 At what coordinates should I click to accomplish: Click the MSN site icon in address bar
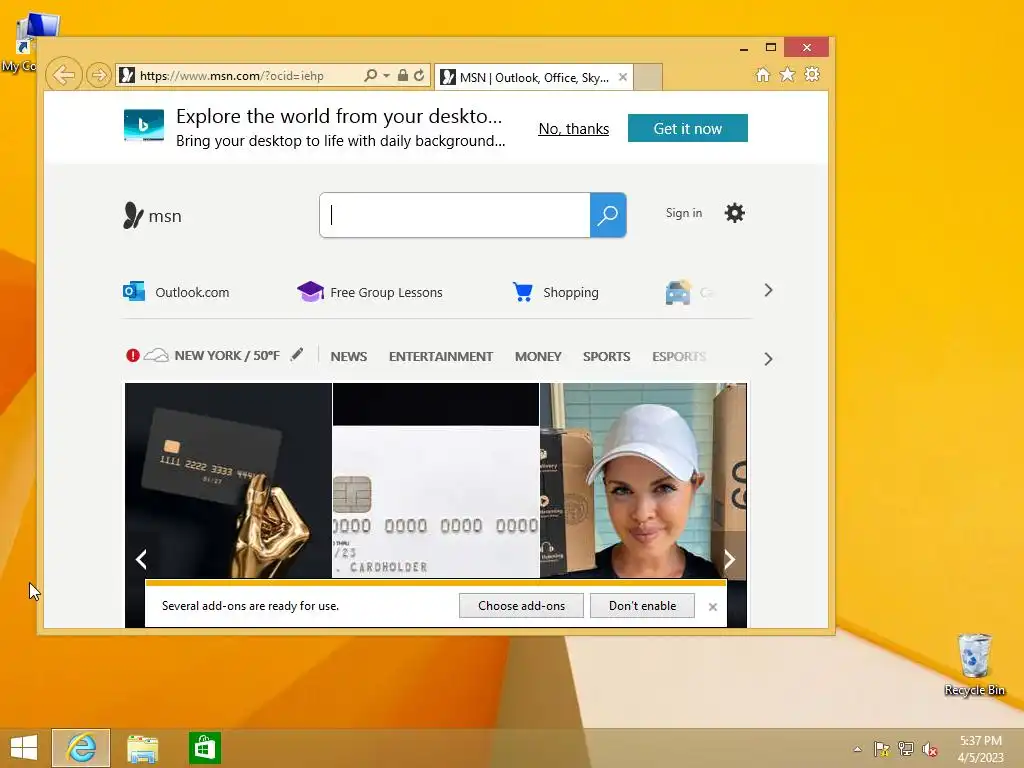click(x=127, y=75)
